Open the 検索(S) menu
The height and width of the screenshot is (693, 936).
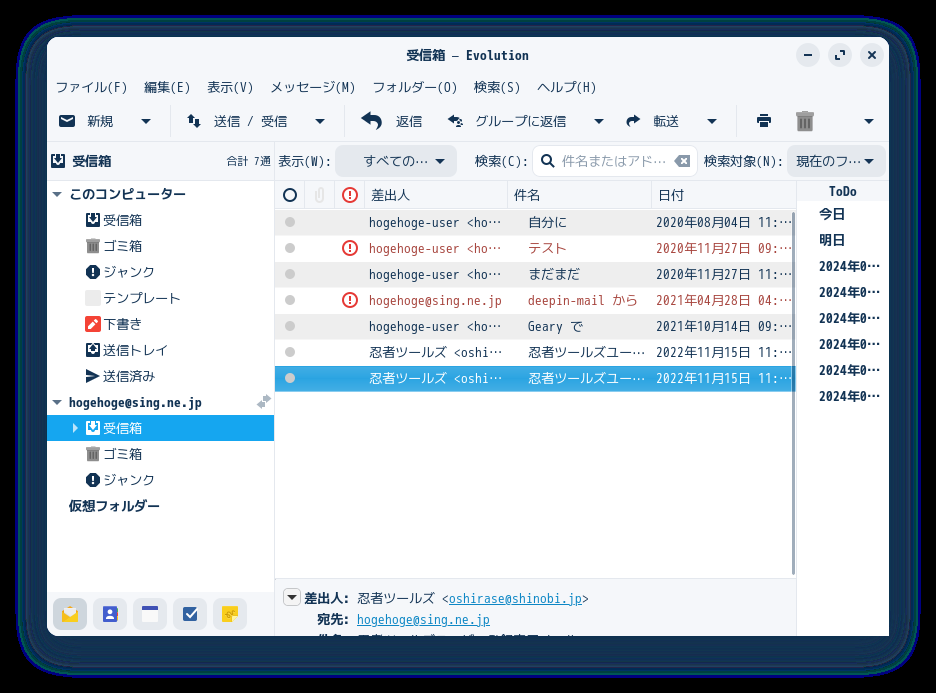497,88
